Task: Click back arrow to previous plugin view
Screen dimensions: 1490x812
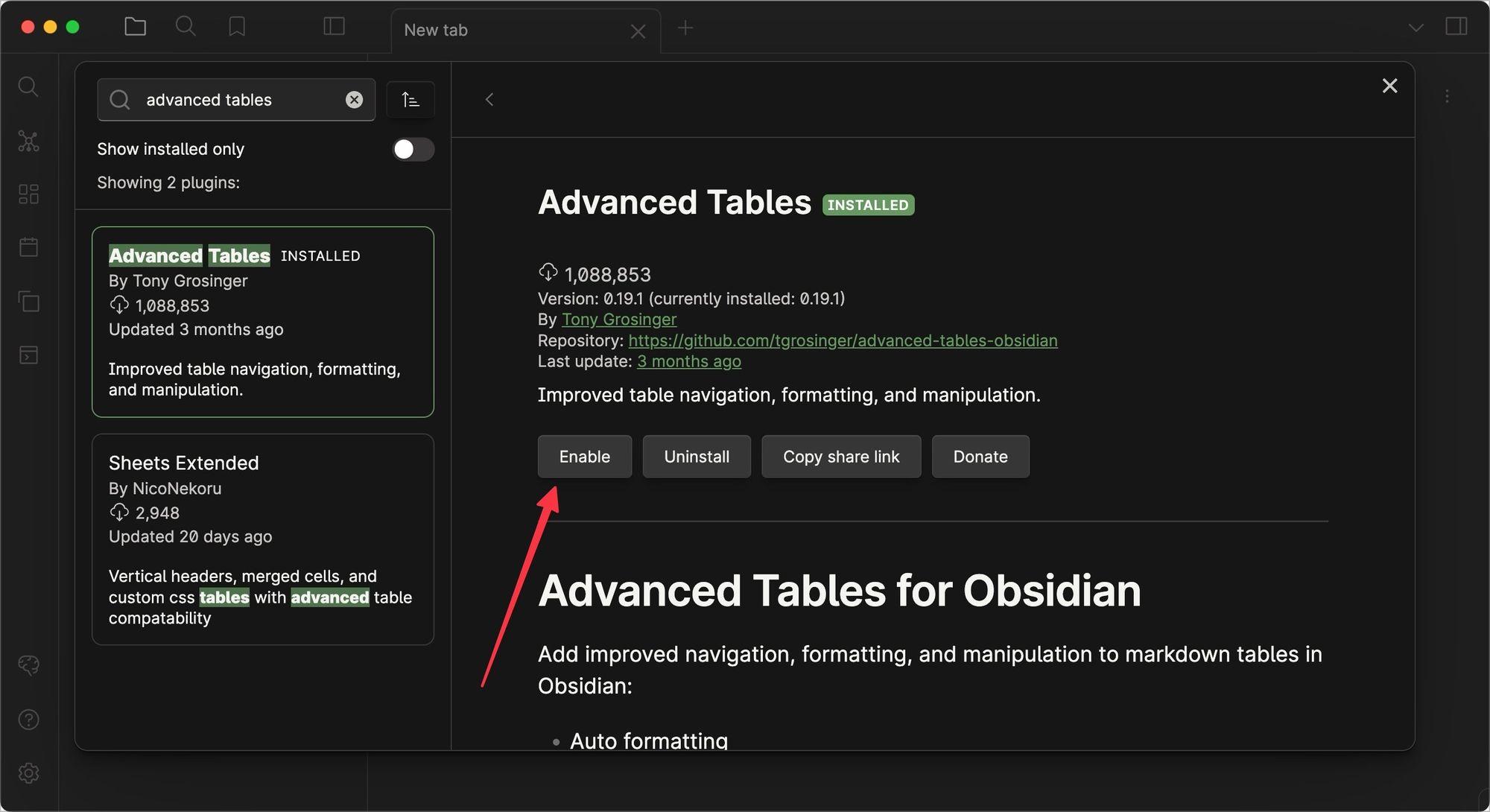Action: [489, 98]
